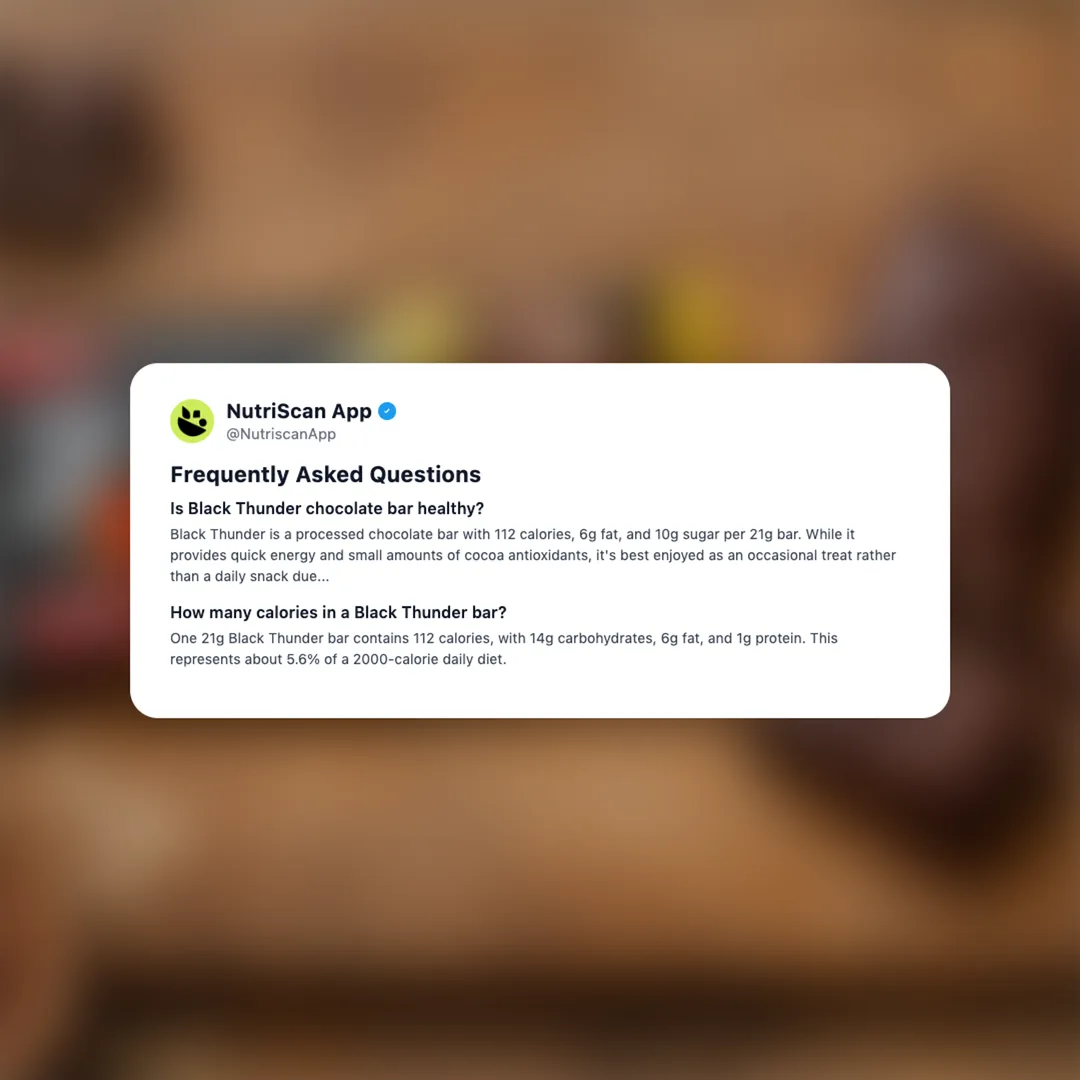Click the truncated 'daily snack due...' ellipsis
1080x1080 pixels.
(272, 577)
